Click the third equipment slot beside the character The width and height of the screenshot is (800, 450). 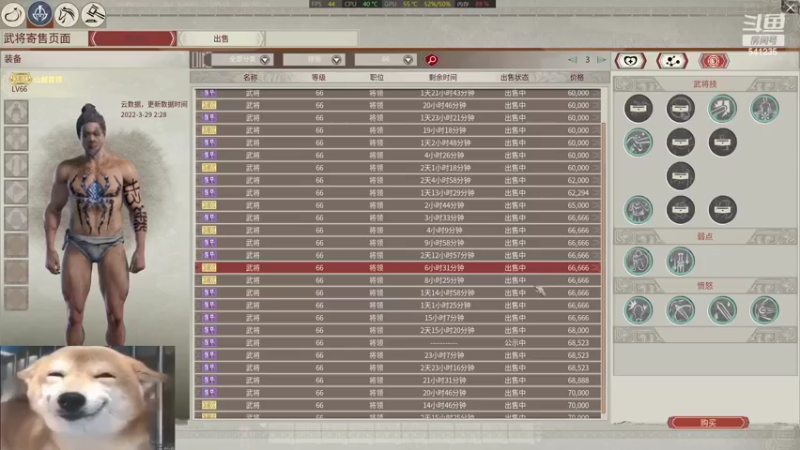[x=16, y=165]
